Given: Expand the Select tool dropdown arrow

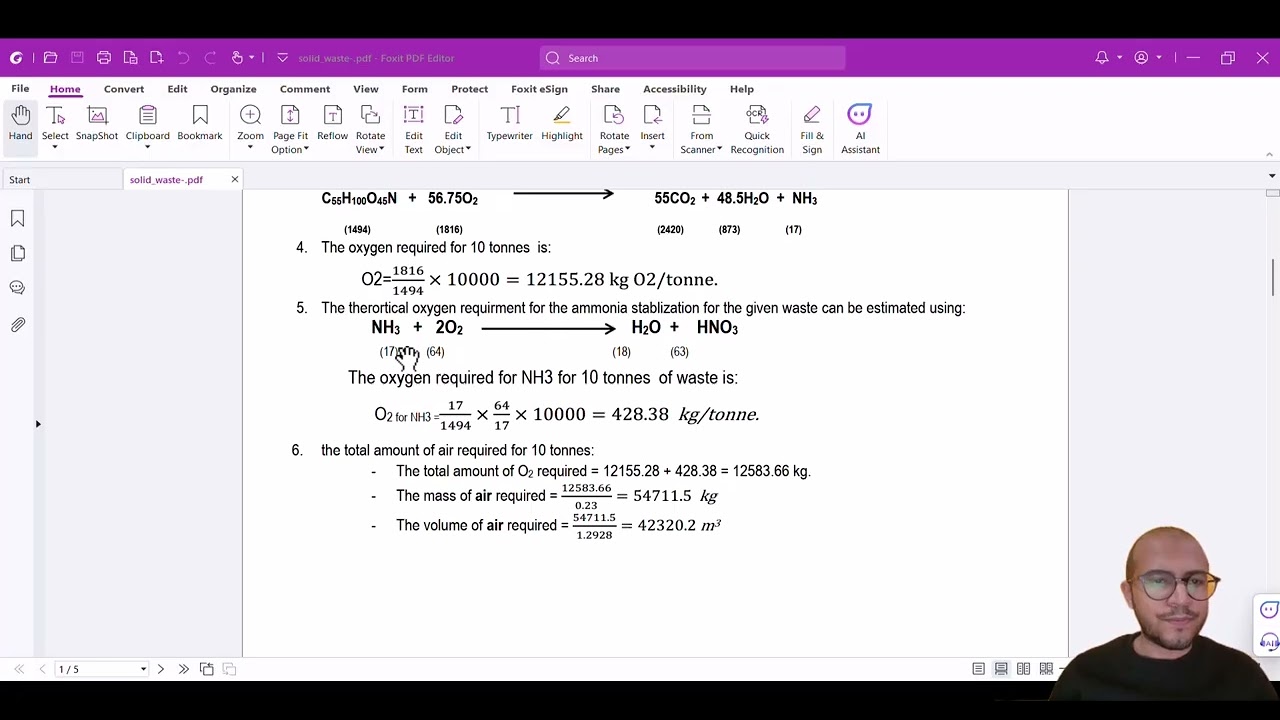Looking at the screenshot, I should pyautogui.click(x=55, y=148).
